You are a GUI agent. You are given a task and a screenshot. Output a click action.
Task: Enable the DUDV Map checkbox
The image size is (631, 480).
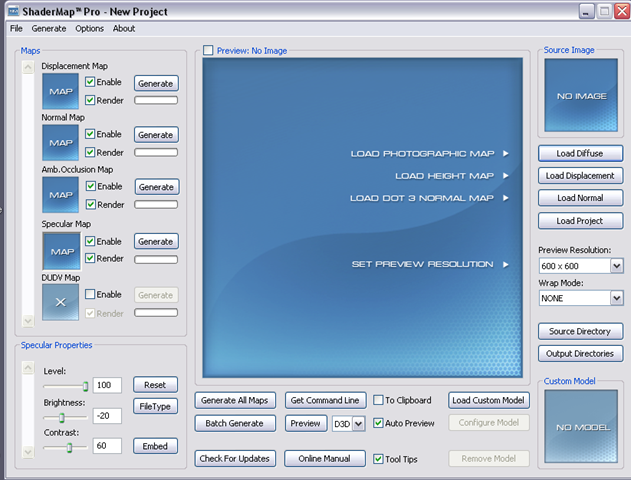click(x=91, y=295)
